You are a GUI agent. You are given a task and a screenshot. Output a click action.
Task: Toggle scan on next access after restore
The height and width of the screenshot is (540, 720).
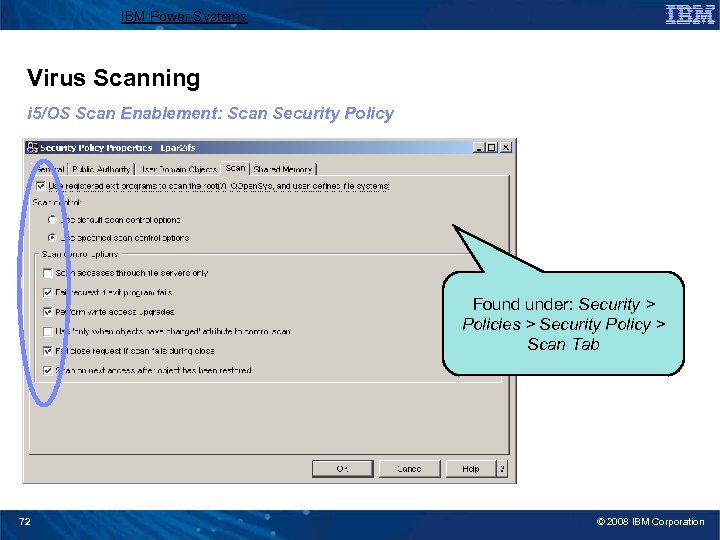pos(47,371)
